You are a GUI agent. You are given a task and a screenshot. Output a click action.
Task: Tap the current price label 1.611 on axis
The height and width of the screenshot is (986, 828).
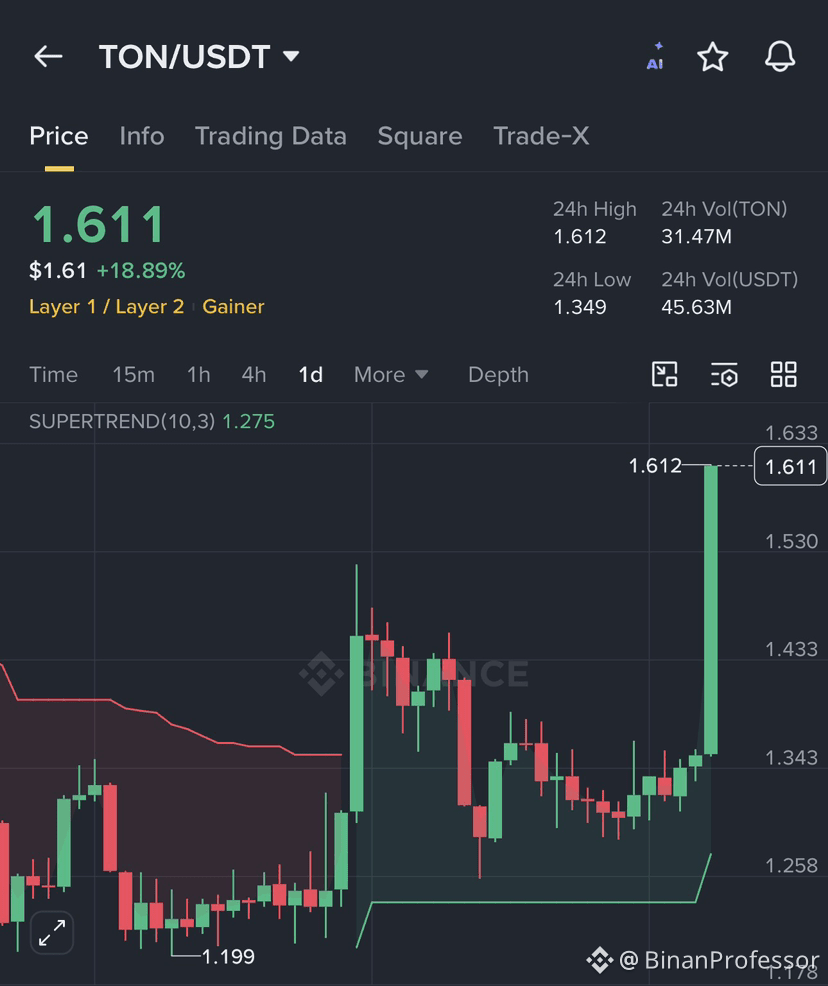click(x=790, y=467)
